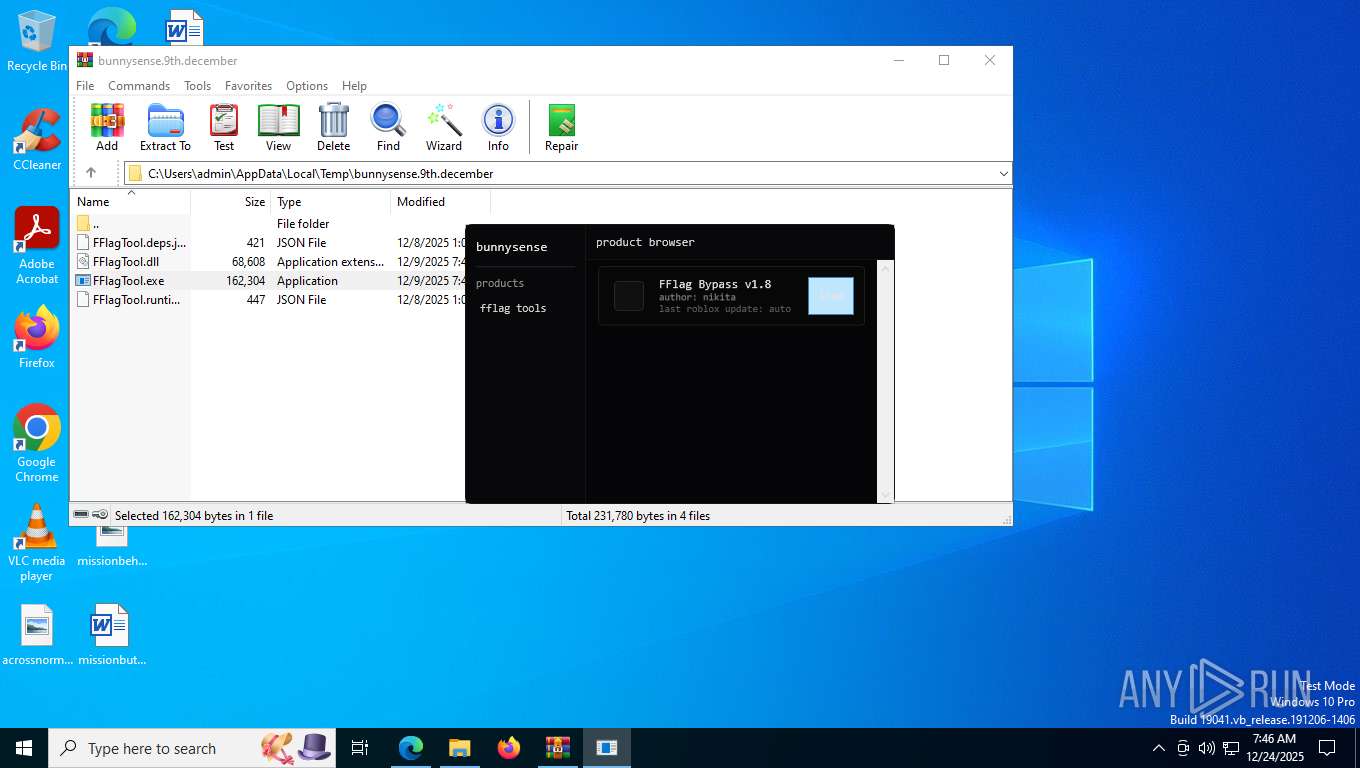The width and height of the screenshot is (1360, 768).
Task: Select FFlagTool.dll file row
Action: (268, 261)
